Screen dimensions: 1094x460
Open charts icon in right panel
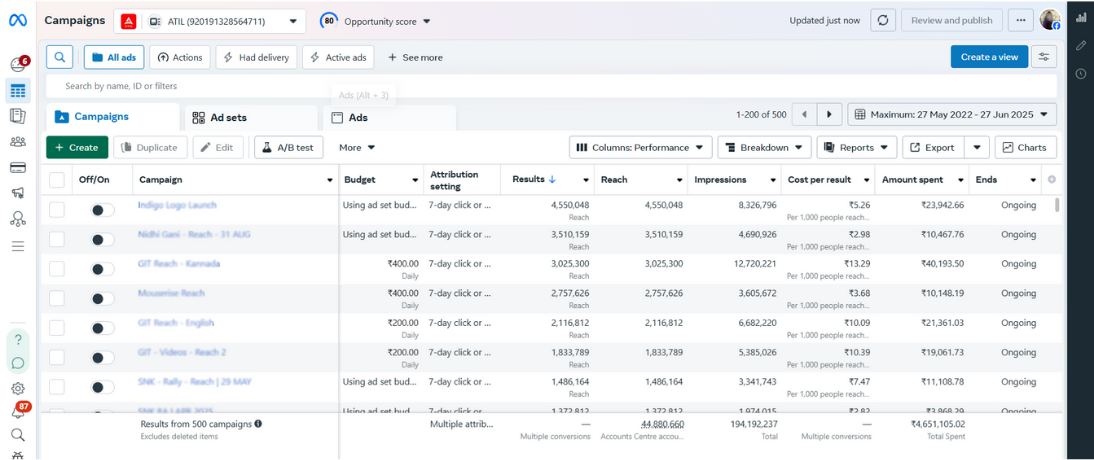[x=1081, y=19]
